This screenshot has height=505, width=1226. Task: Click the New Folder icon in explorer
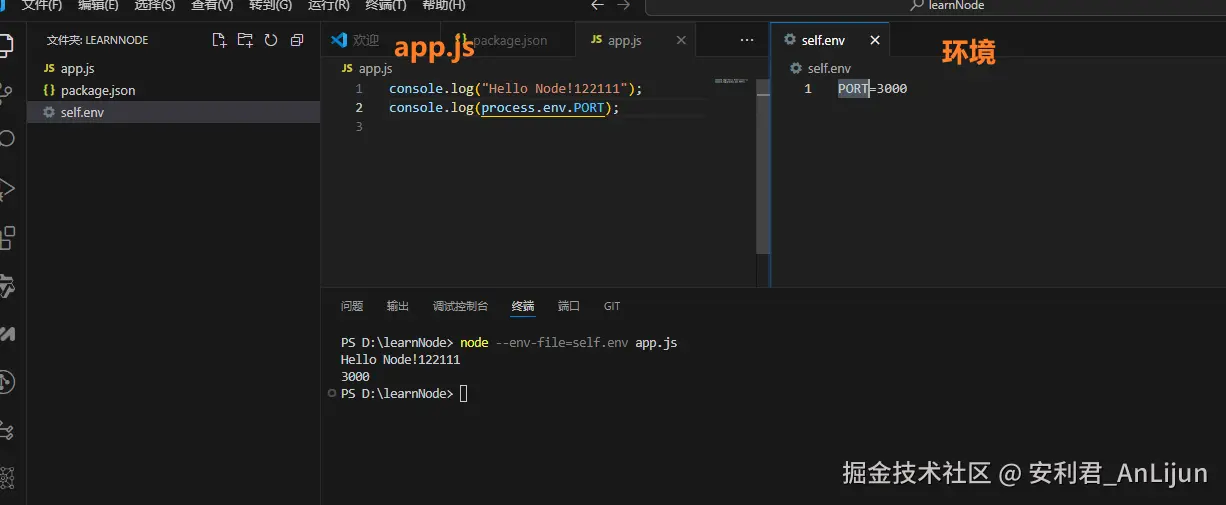(x=245, y=40)
